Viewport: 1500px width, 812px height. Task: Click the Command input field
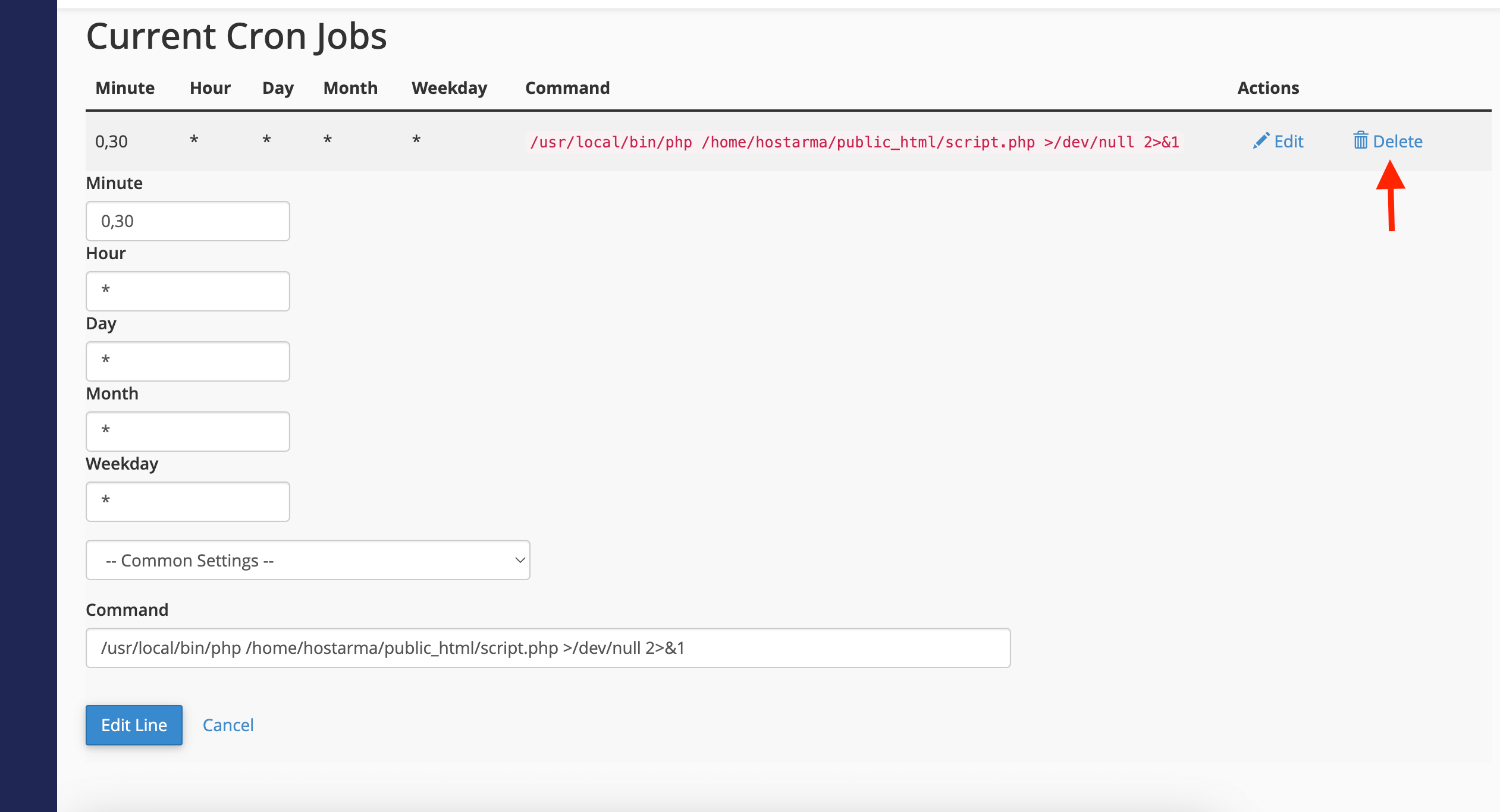click(548, 648)
